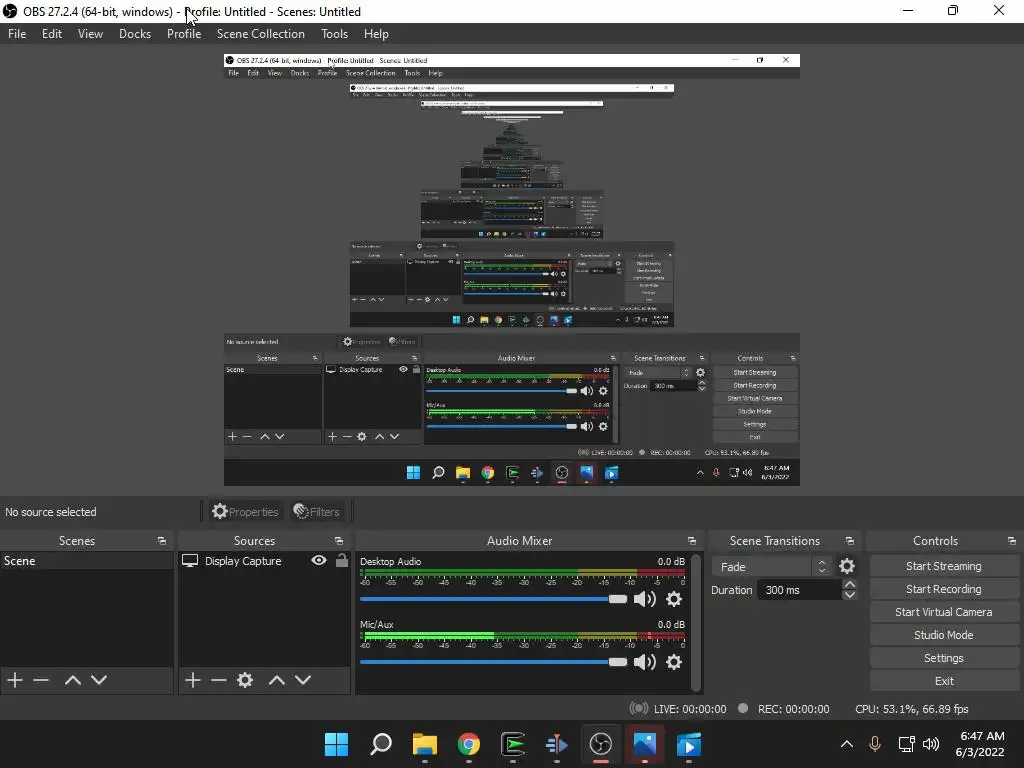Screen dimensions: 1024x768
Task: Open the View menu
Action: pyautogui.click(x=90, y=34)
